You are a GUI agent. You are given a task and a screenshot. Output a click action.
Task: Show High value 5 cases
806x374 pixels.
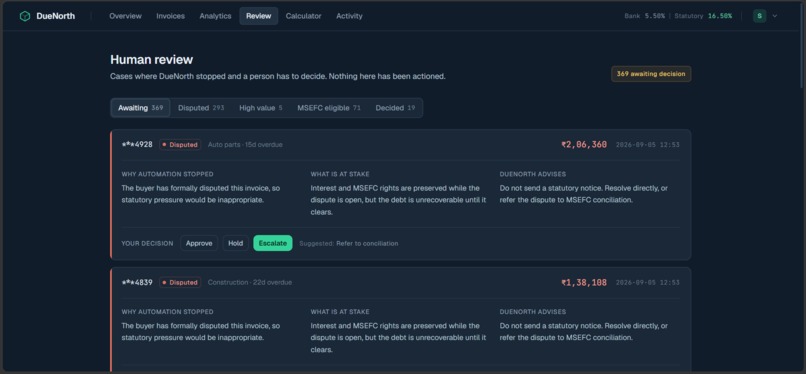(261, 108)
